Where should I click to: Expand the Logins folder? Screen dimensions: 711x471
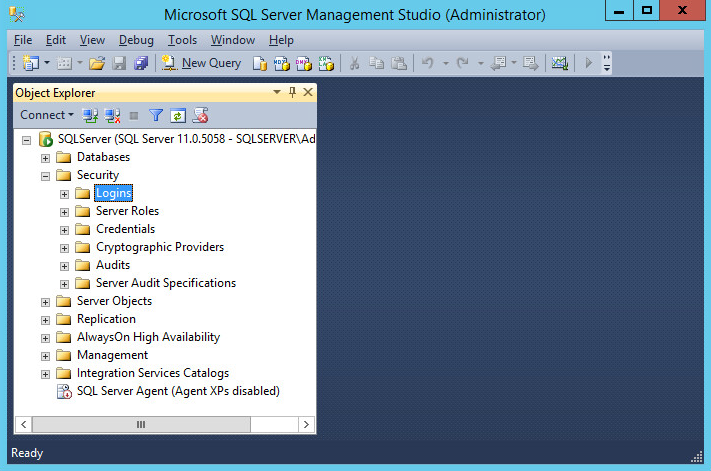click(64, 194)
